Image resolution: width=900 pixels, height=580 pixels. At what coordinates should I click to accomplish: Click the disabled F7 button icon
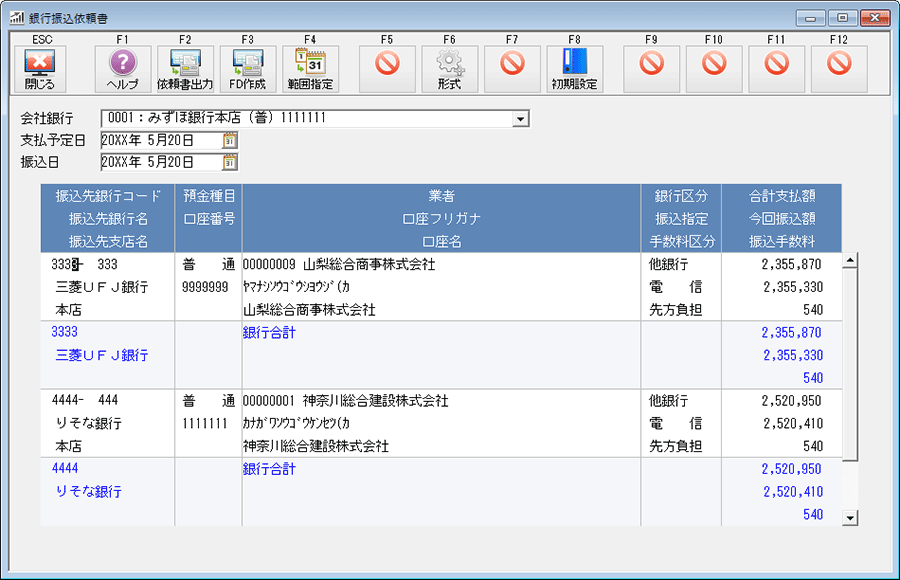coord(512,69)
